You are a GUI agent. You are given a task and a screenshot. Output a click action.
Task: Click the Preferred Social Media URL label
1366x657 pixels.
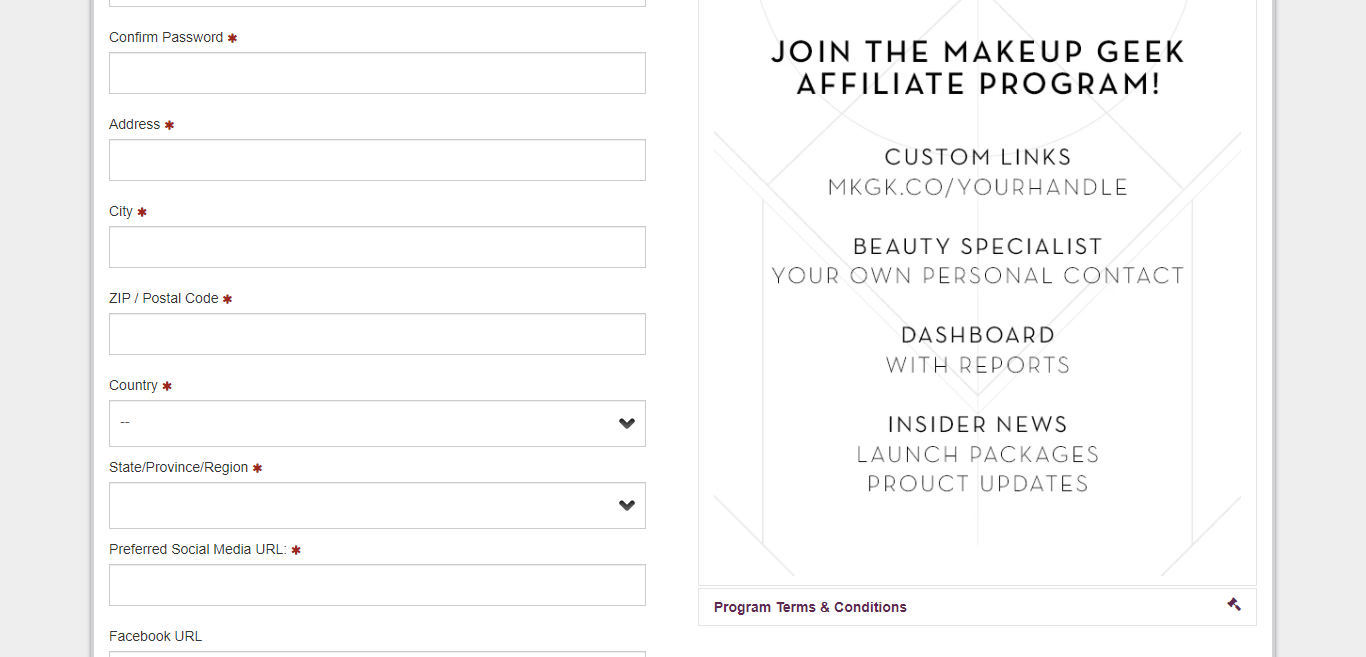198,549
